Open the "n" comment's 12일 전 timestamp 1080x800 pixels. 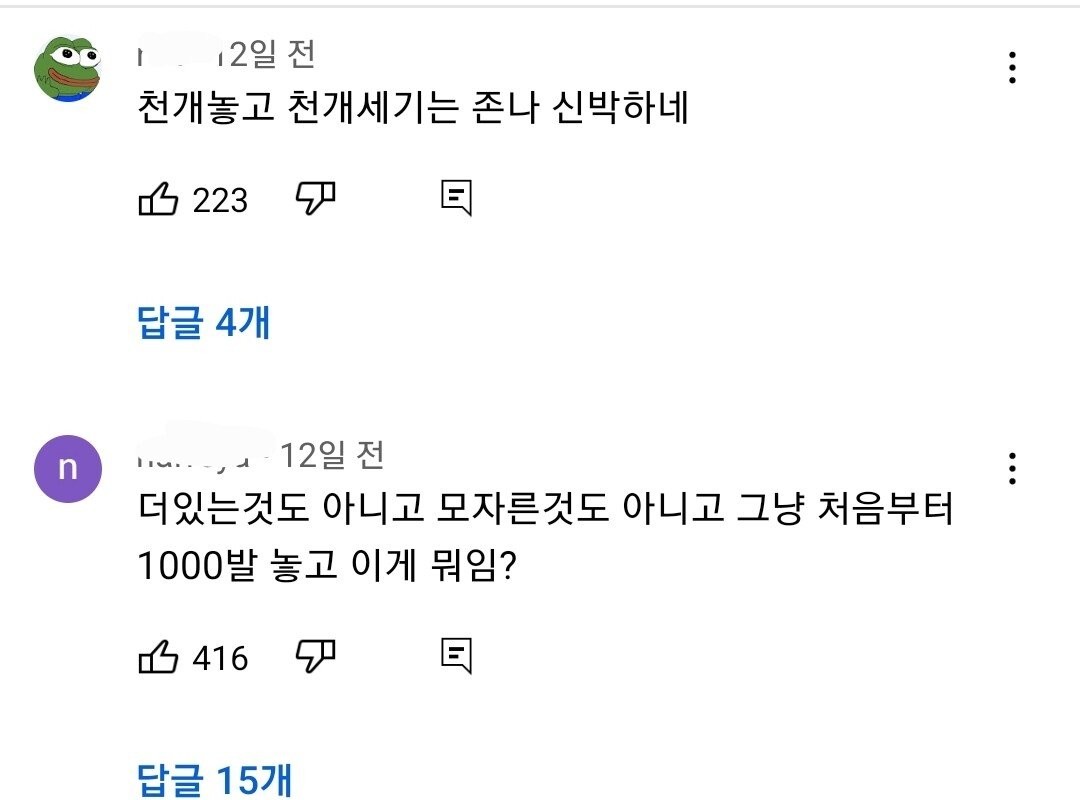click(x=332, y=455)
